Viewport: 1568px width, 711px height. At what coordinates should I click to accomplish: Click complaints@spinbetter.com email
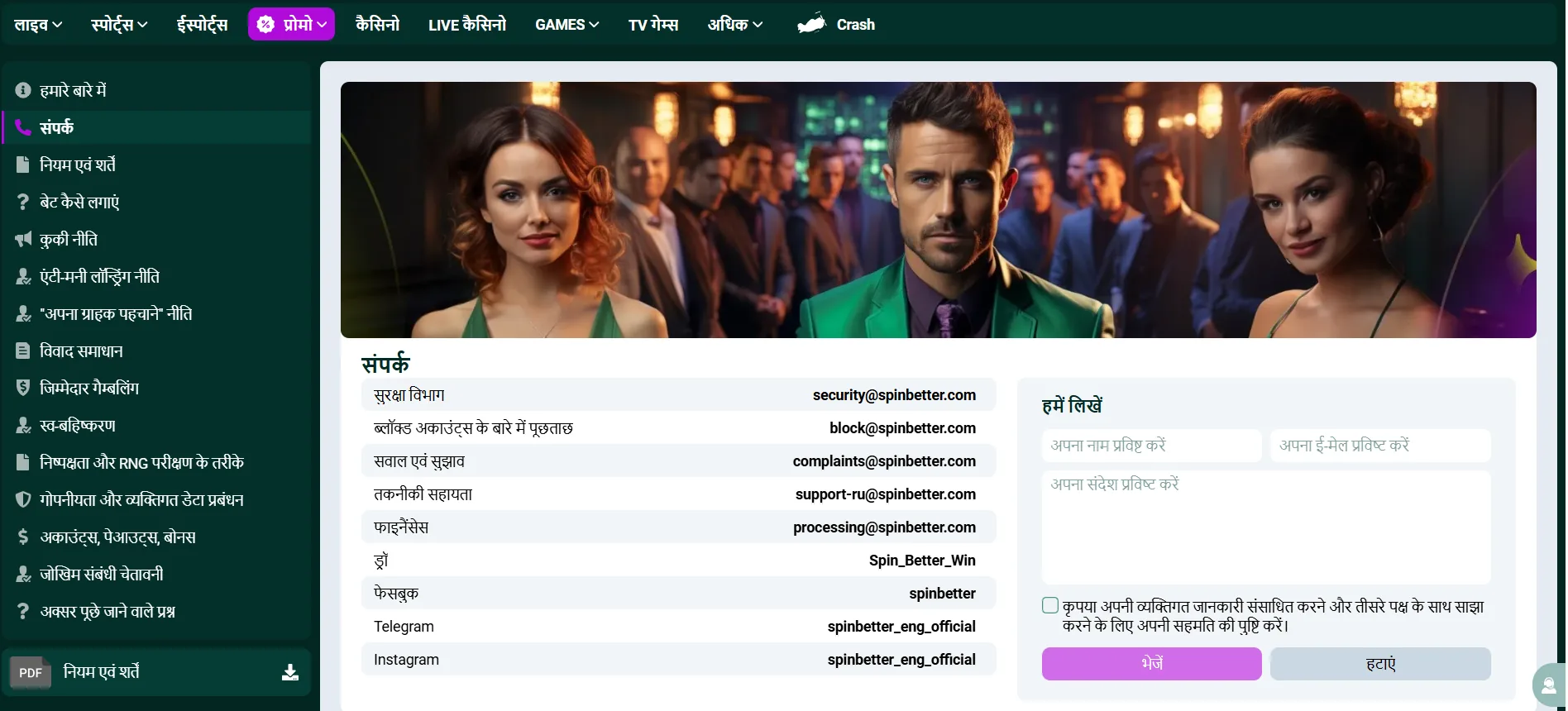[884, 461]
